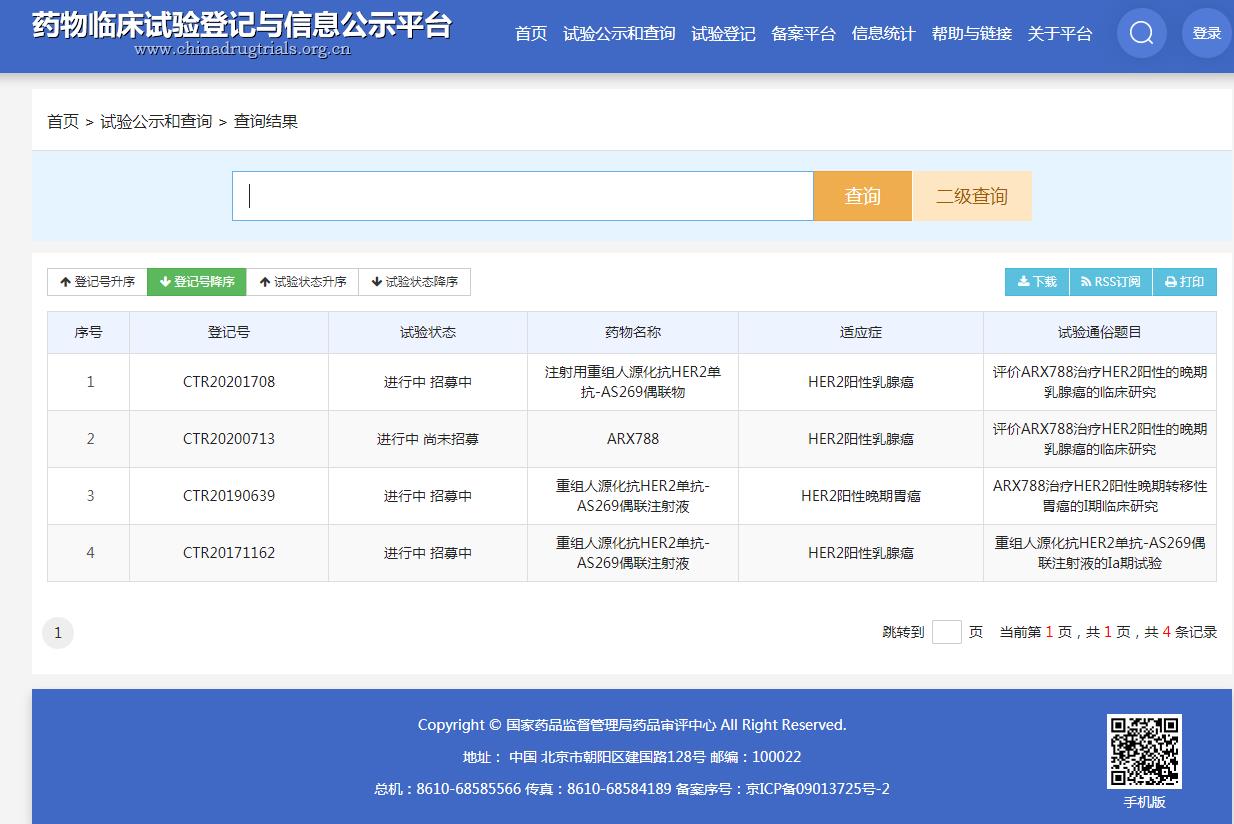The height and width of the screenshot is (824, 1234).
Task: Sort by 登记号升序 ascending
Action: pyautogui.click(x=97, y=282)
